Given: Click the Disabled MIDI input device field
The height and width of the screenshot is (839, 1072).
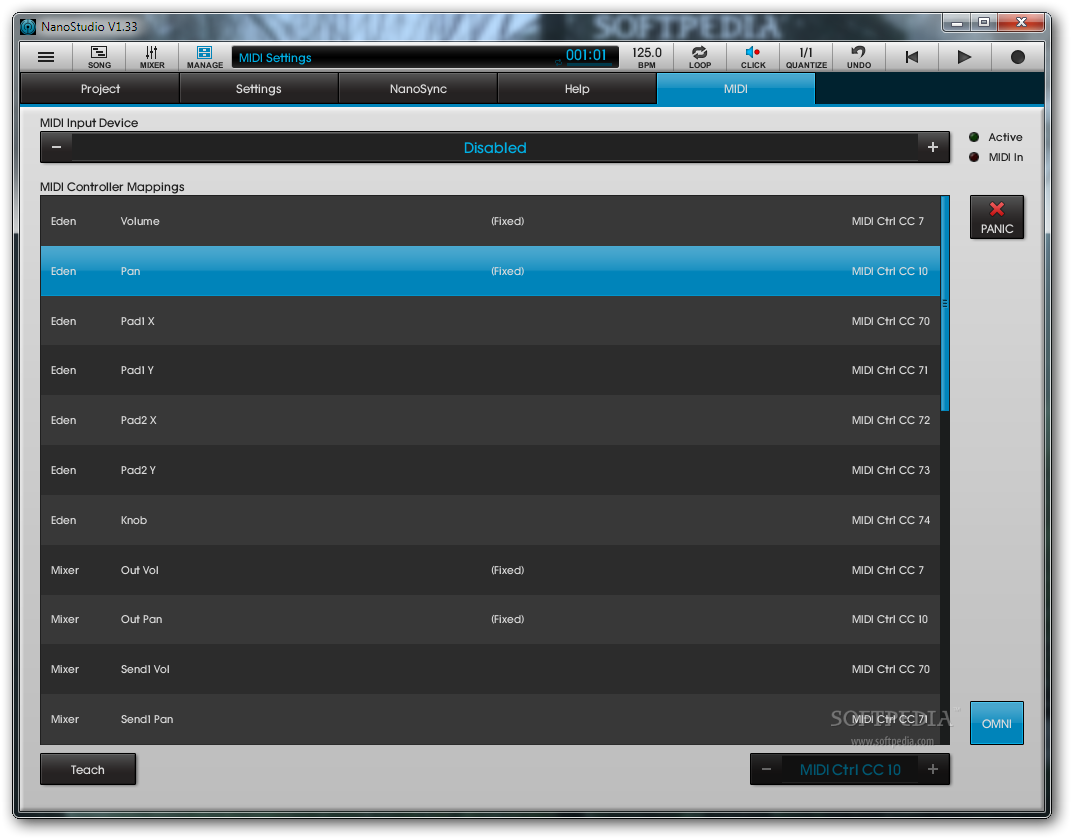Looking at the screenshot, I should pos(495,147).
